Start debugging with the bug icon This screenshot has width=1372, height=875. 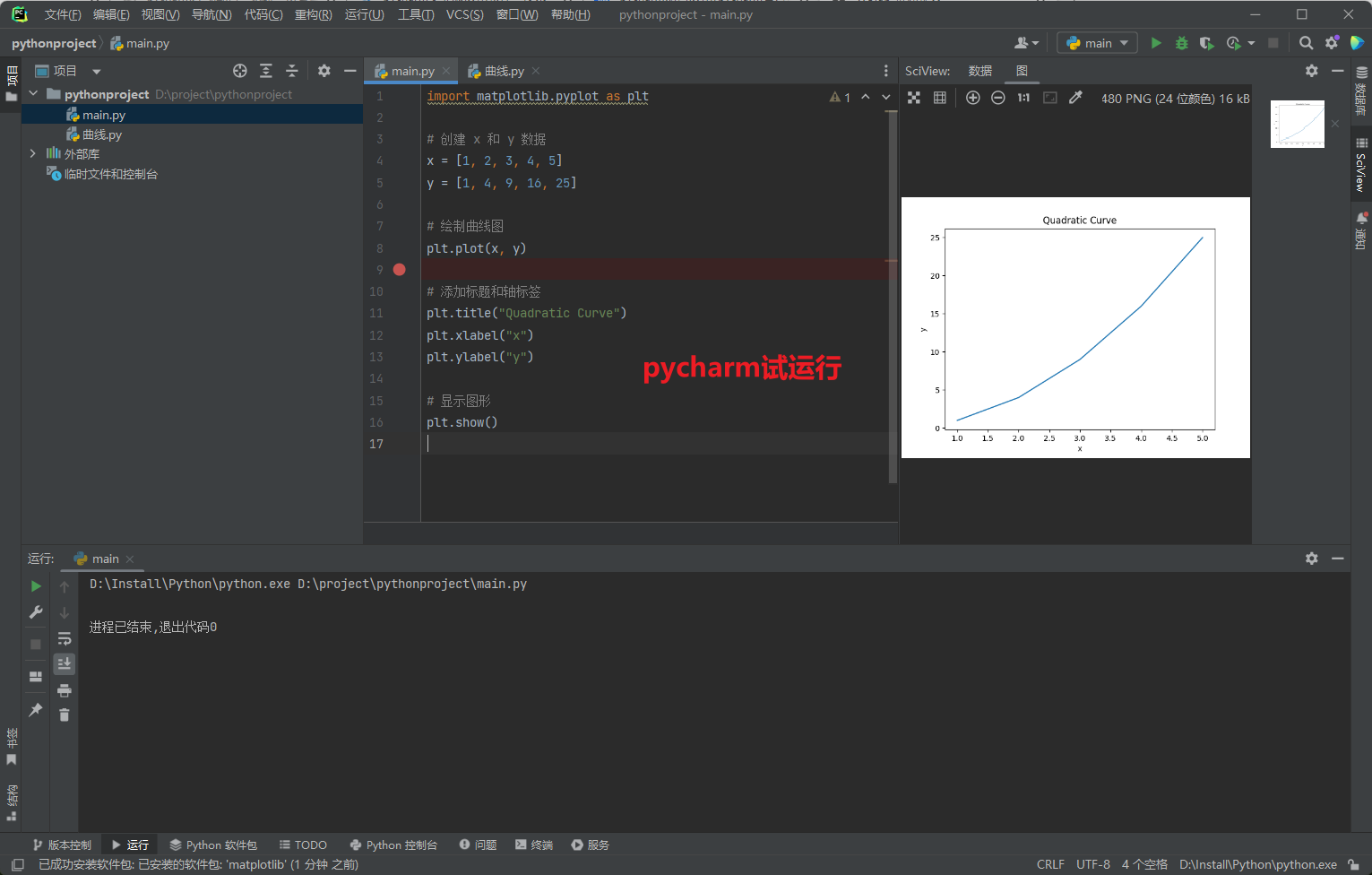pyautogui.click(x=1181, y=43)
